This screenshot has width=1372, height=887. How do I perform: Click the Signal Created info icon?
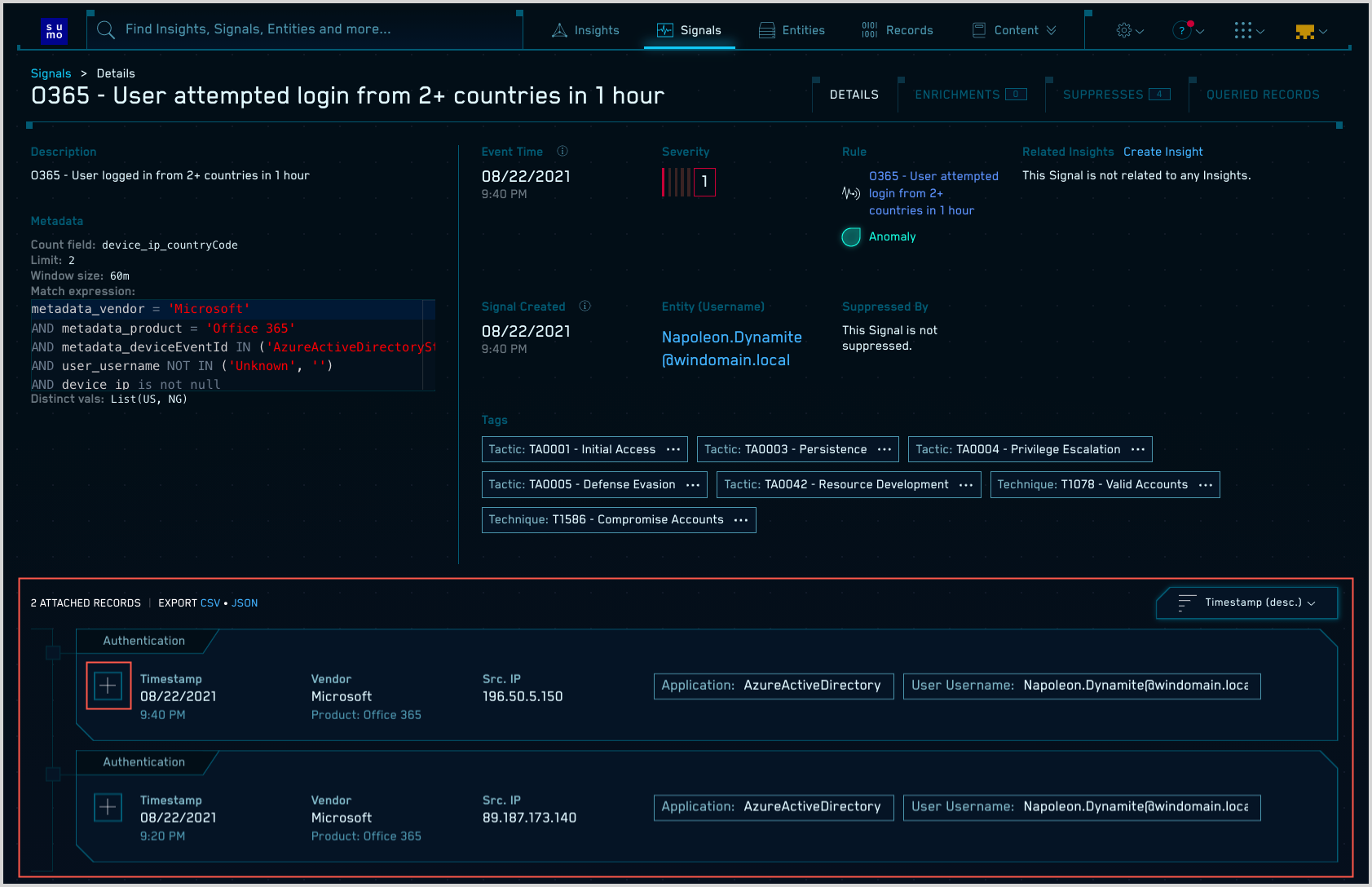[x=585, y=307]
